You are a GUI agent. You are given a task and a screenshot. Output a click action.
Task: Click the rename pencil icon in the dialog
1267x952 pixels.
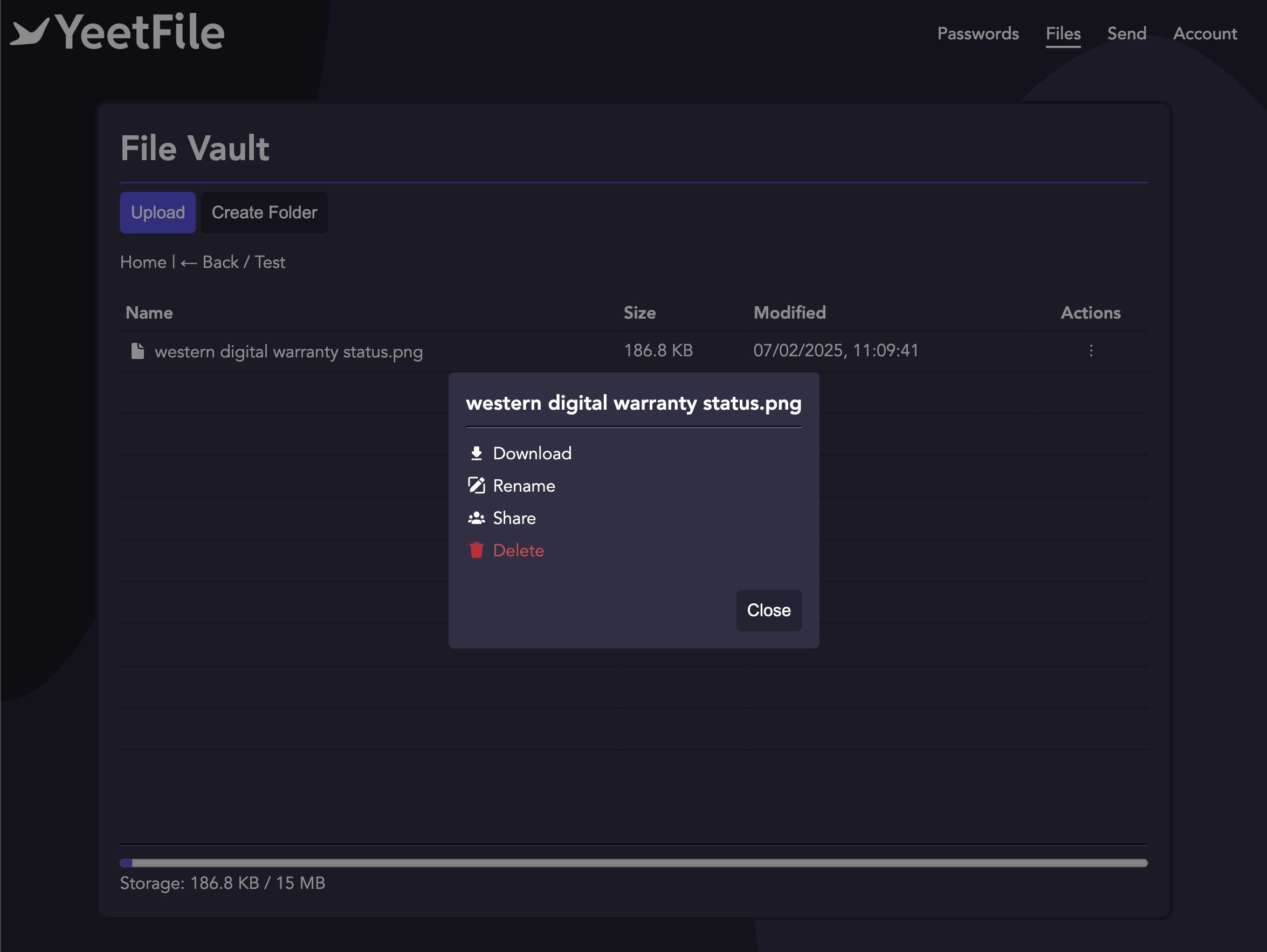(x=476, y=485)
